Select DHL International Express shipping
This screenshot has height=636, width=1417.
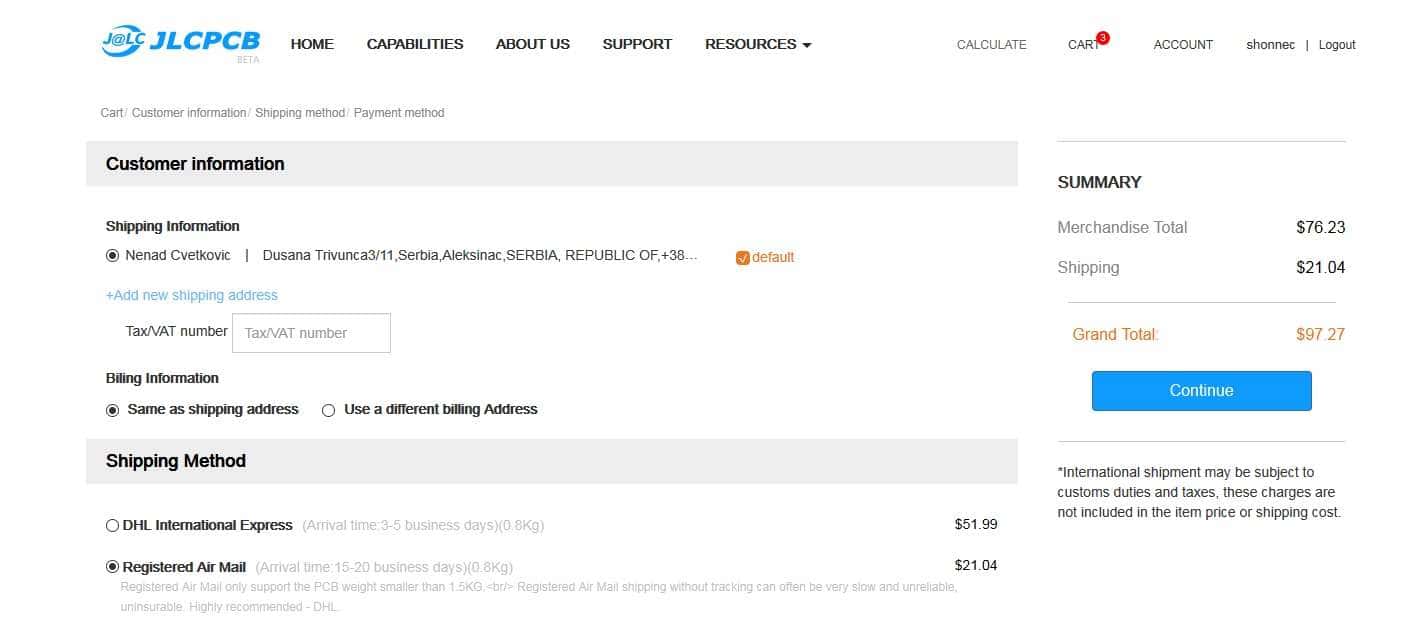(112, 526)
